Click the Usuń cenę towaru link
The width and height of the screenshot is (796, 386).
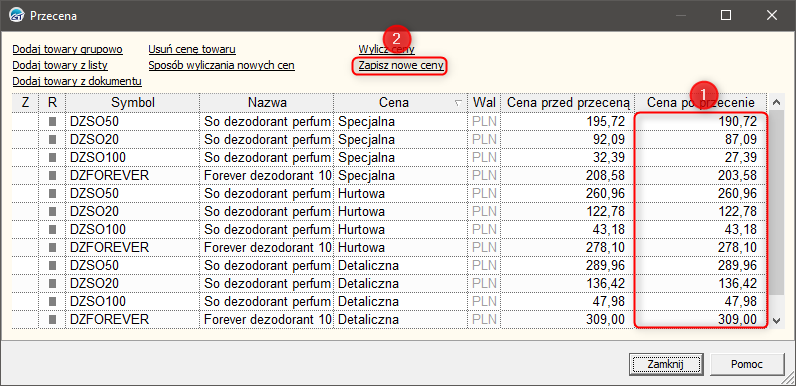click(192, 49)
